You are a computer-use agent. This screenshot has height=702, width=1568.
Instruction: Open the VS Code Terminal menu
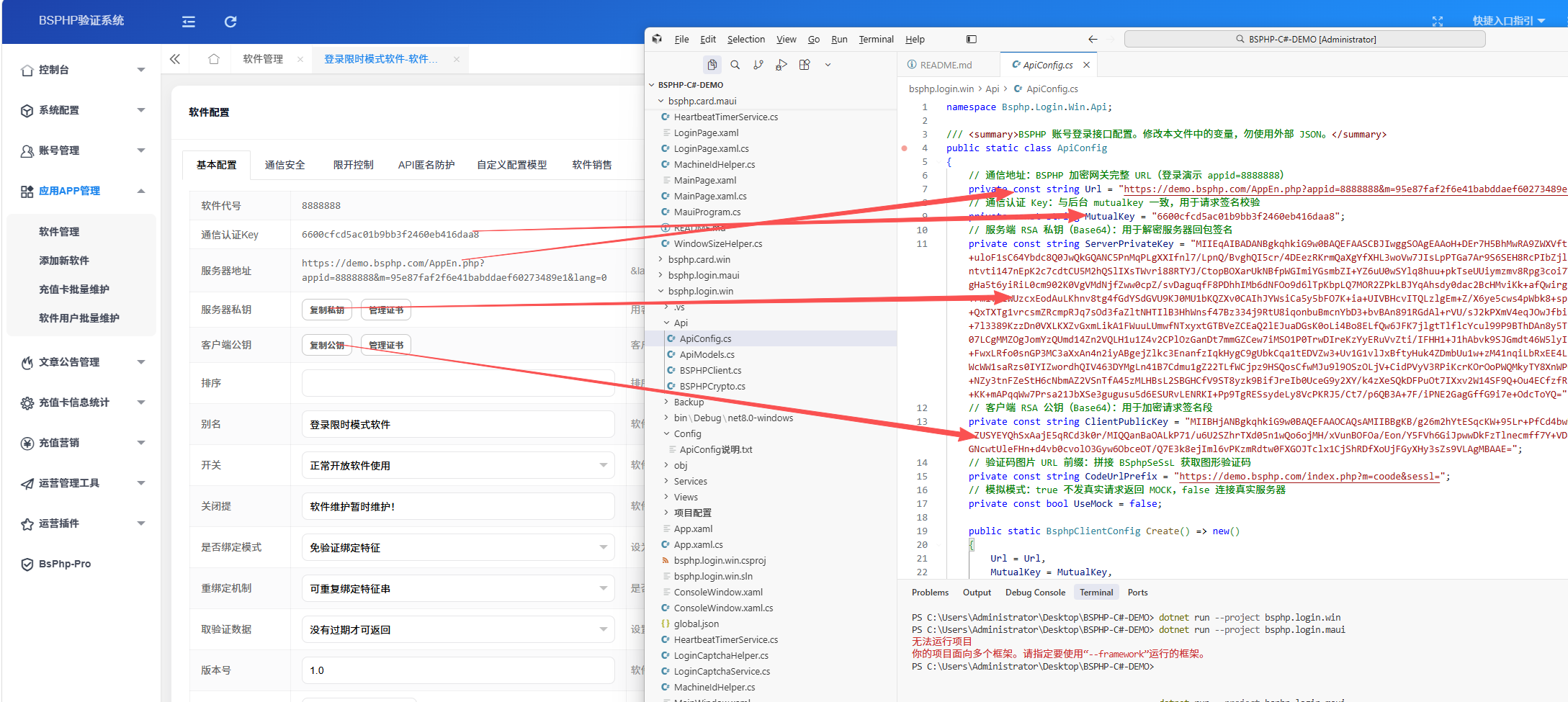pyautogui.click(x=876, y=39)
